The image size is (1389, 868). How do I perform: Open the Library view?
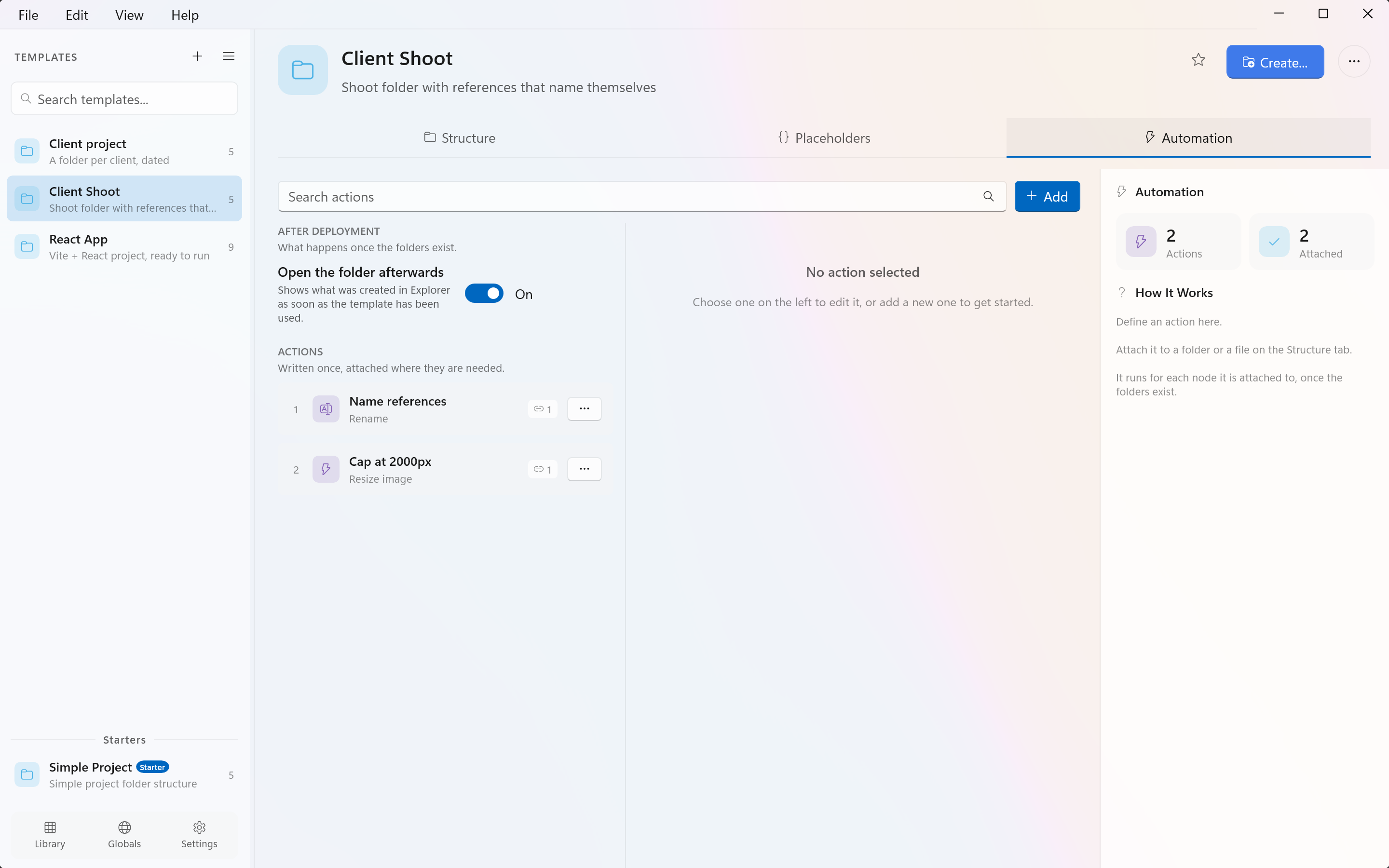(50, 835)
